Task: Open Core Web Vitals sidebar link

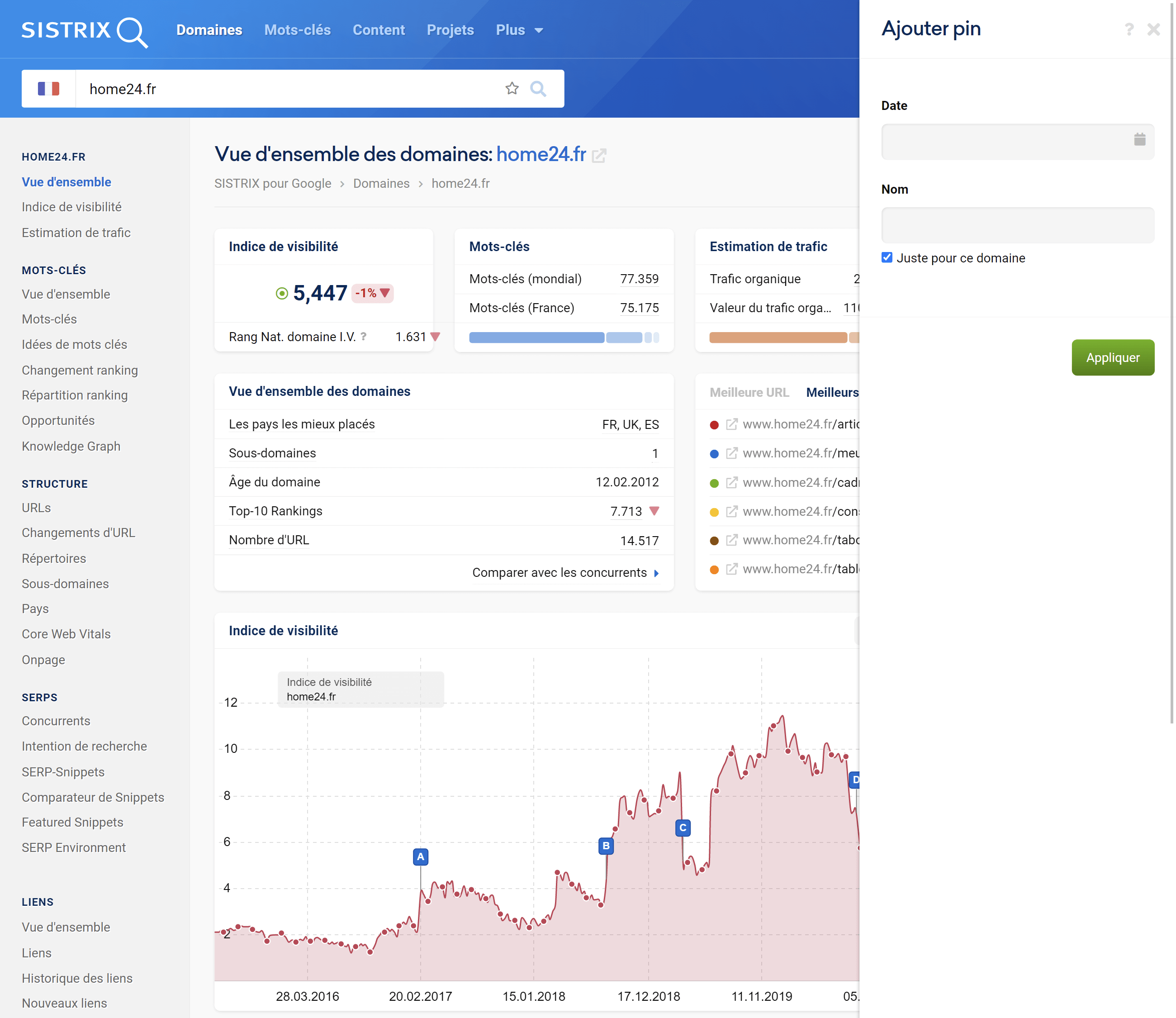Action: (66, 634)
